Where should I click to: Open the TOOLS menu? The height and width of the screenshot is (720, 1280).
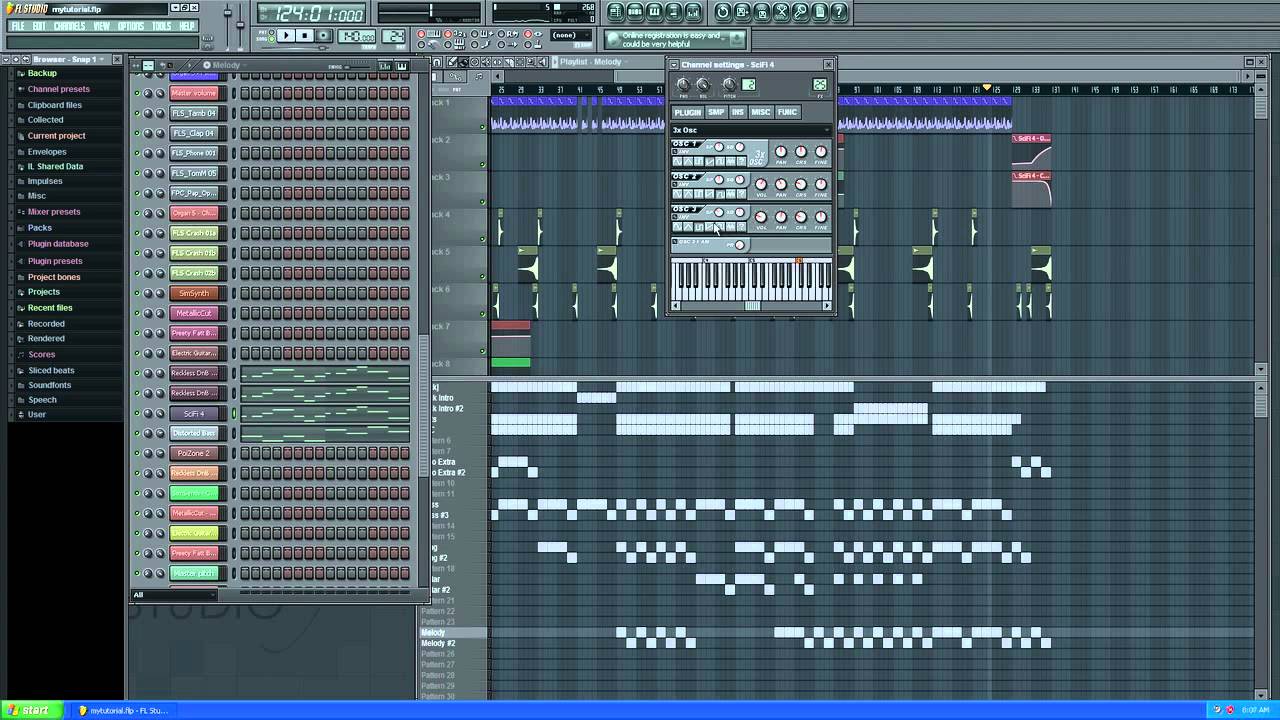click(162, 26)
